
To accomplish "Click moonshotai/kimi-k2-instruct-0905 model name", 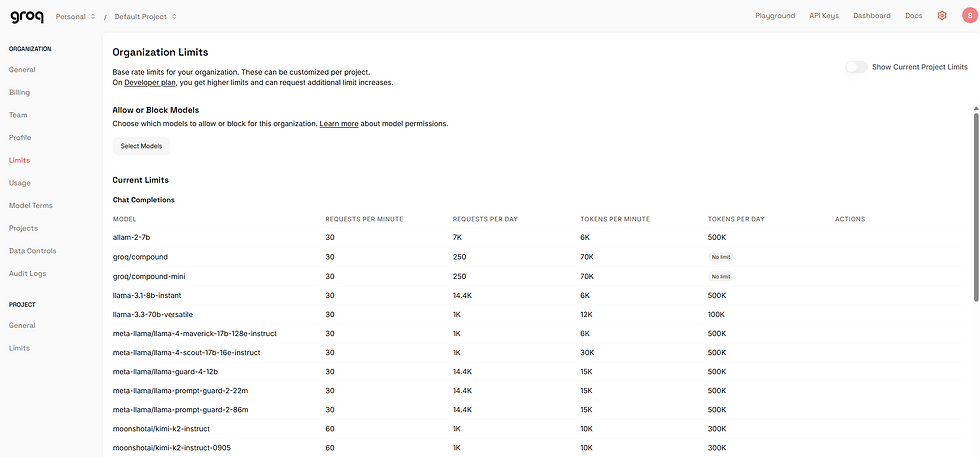I will pos(172,448).
